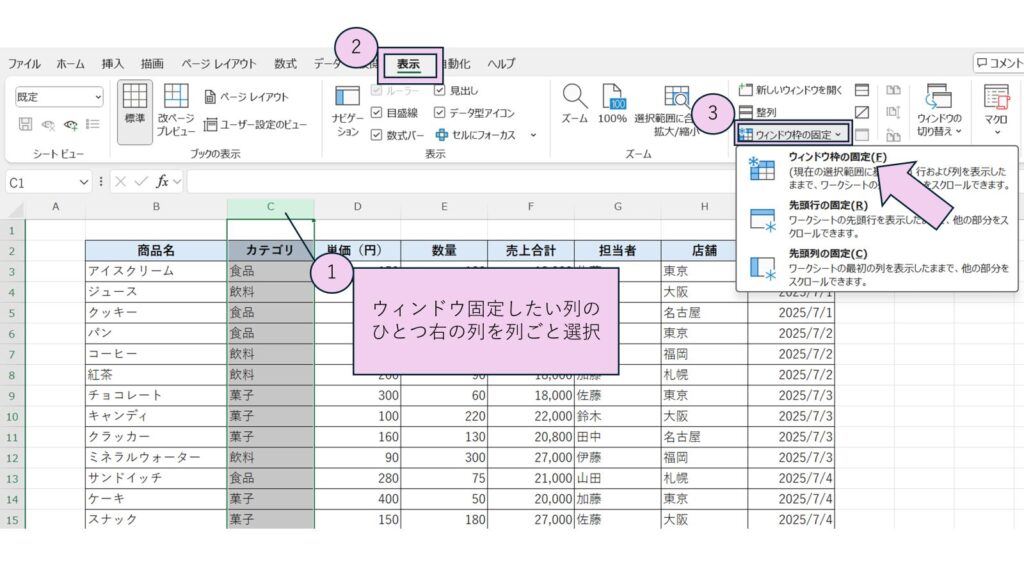1024x576 pixels.
Task: Toggle the 見出し headings checkbox
Action: click(x=440, y=90)
